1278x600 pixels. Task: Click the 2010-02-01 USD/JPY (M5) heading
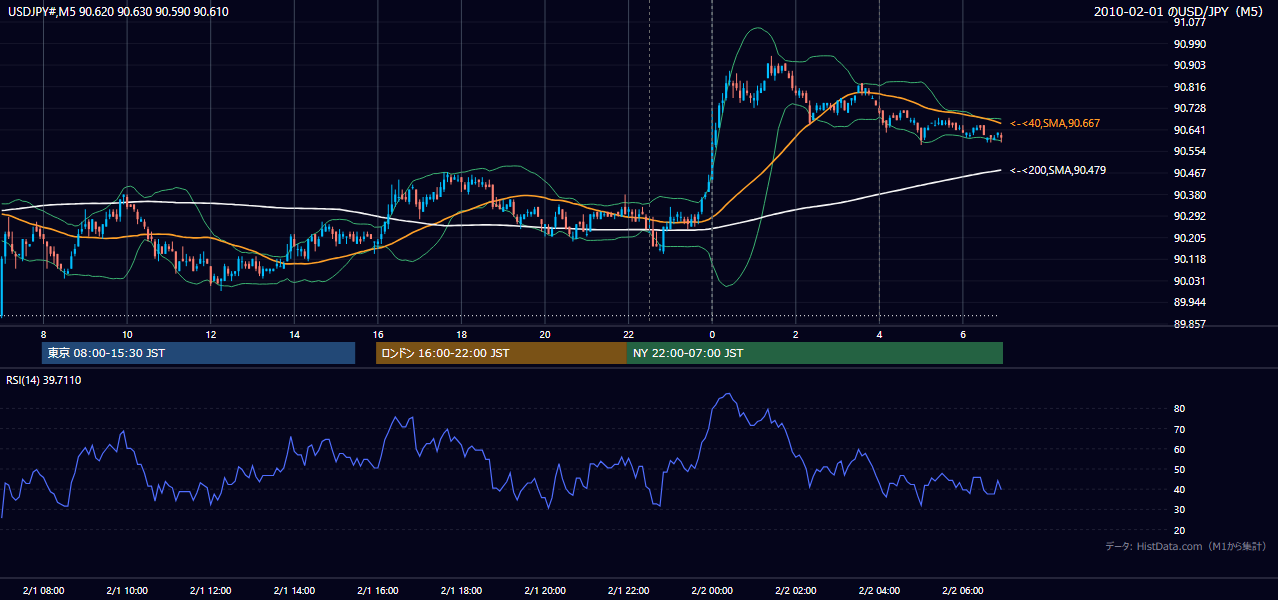coord(1180,12)
